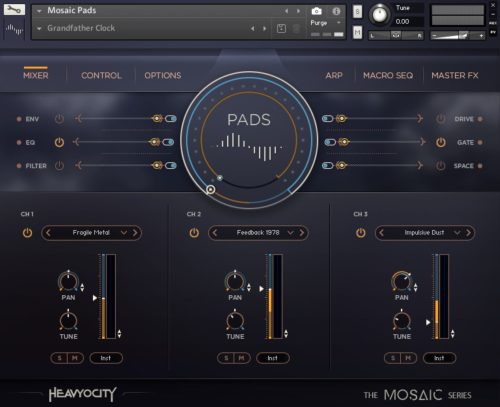Go to previous snapshot before Grandfather Clock

tap(253, 29)
